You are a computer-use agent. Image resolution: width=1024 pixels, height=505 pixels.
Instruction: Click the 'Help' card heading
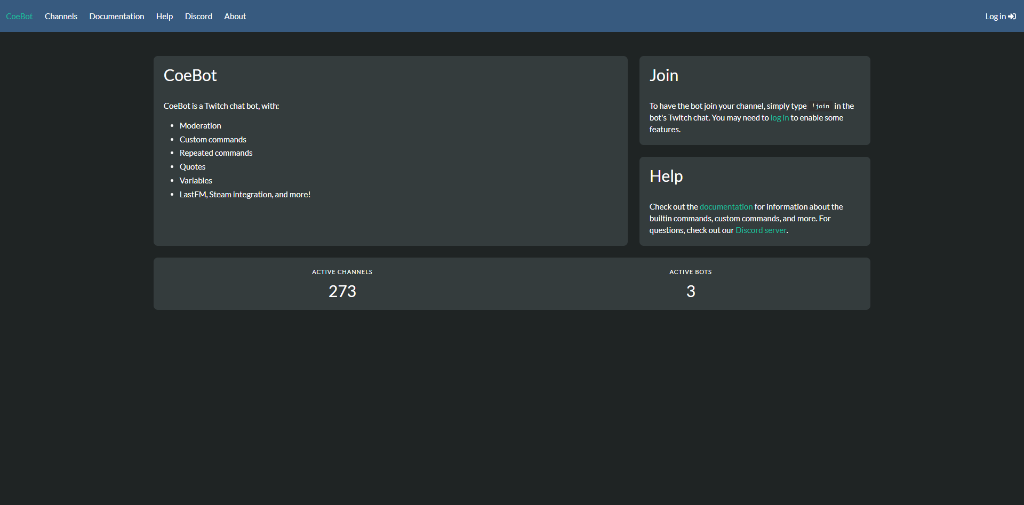click(666, 176)
